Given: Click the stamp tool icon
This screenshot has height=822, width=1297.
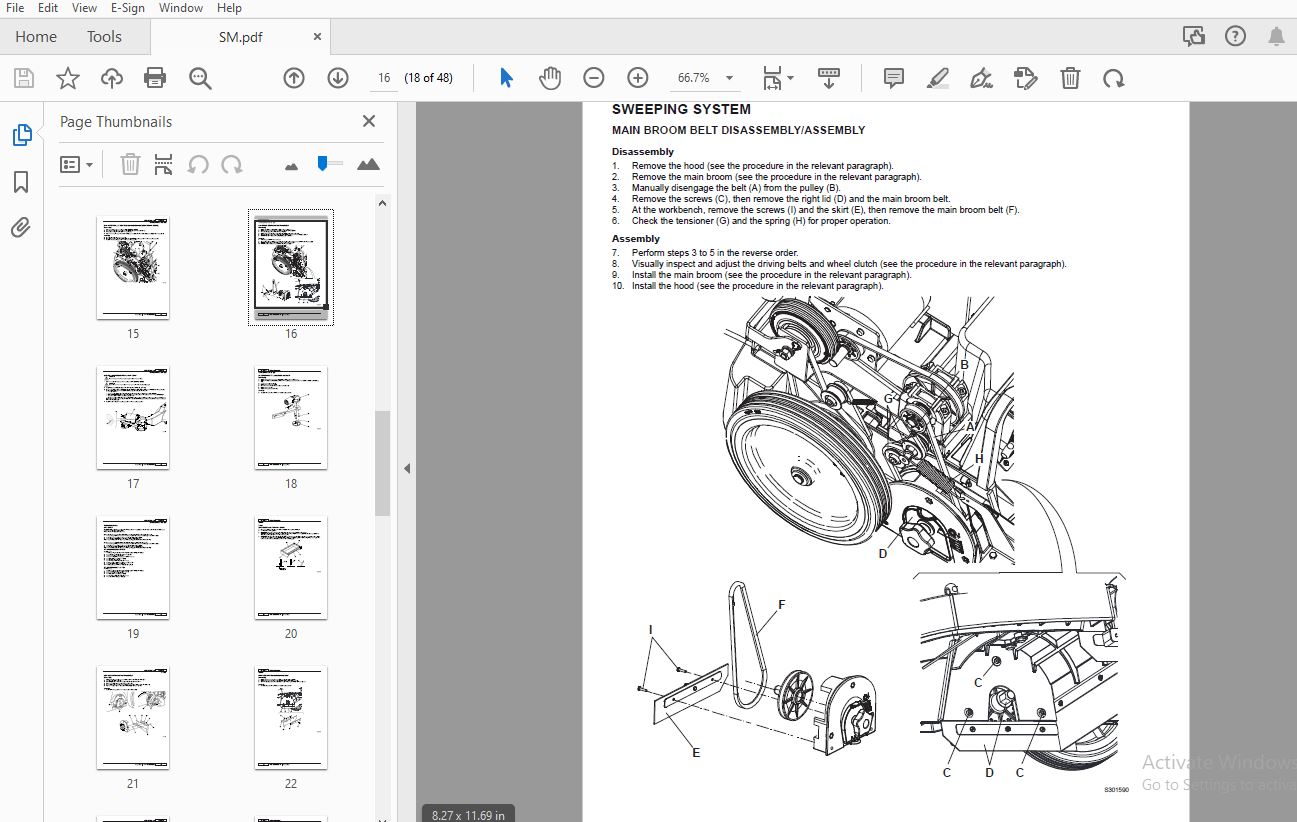Looking at the screenshot, I should click(x=1025, y=78).
